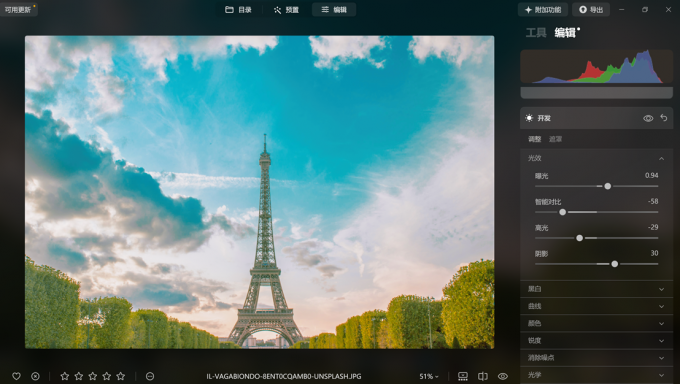Select the 编辑 panel heading tab
The image size is (680, 384).
565,33
